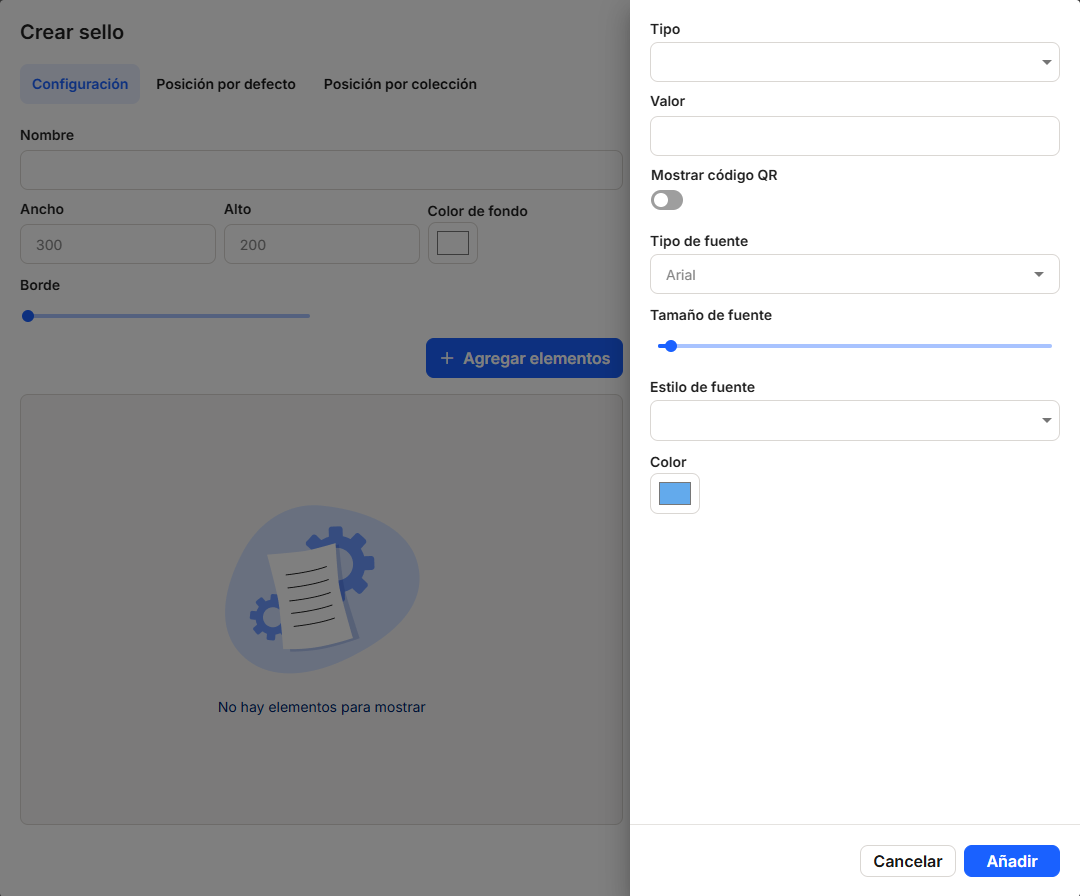Open the Posición por defecto tab
1080x896 pixels.
click(x=226, y=84)
